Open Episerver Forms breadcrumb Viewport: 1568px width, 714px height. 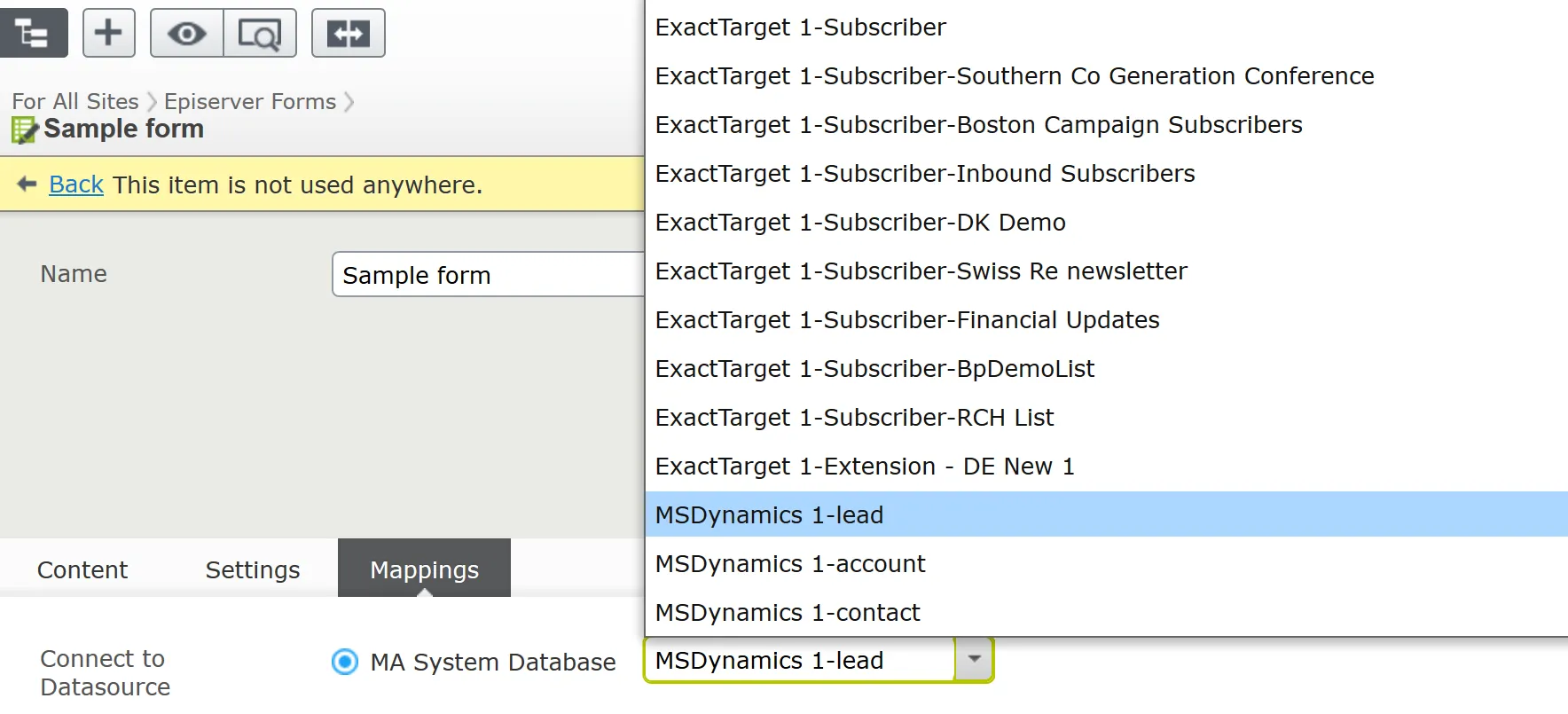pos(250,101)
